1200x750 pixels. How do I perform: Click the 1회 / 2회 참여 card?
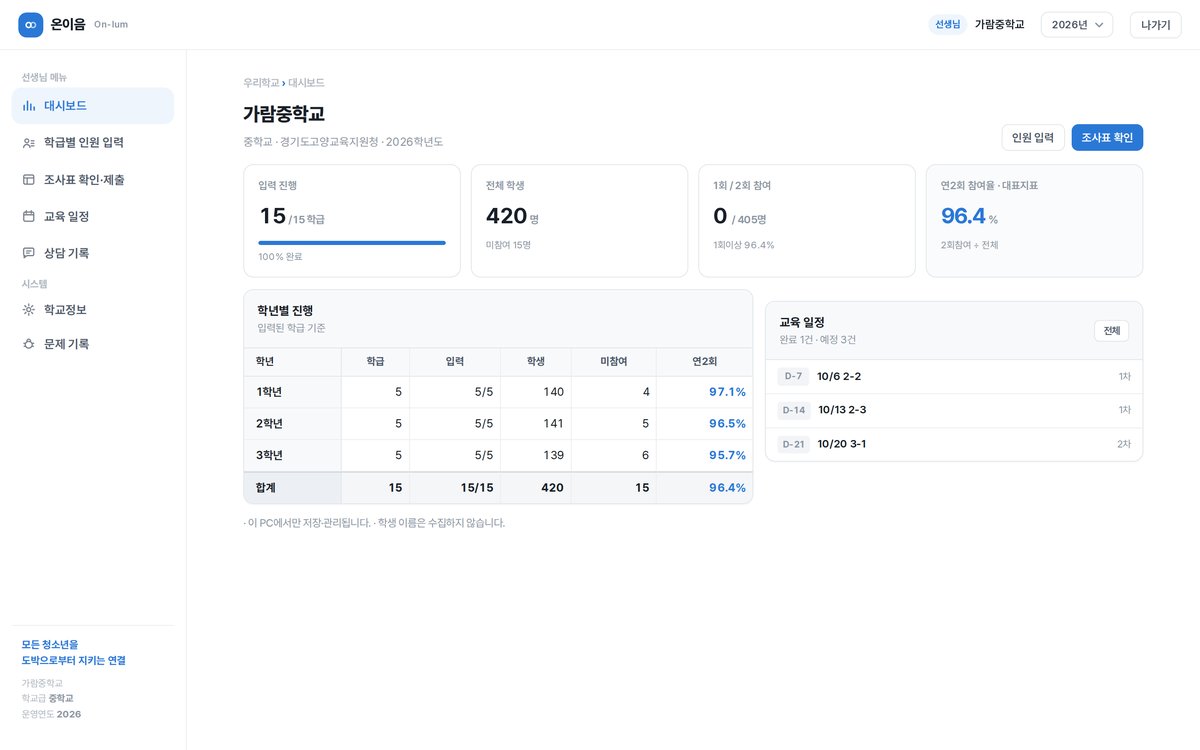807,221
